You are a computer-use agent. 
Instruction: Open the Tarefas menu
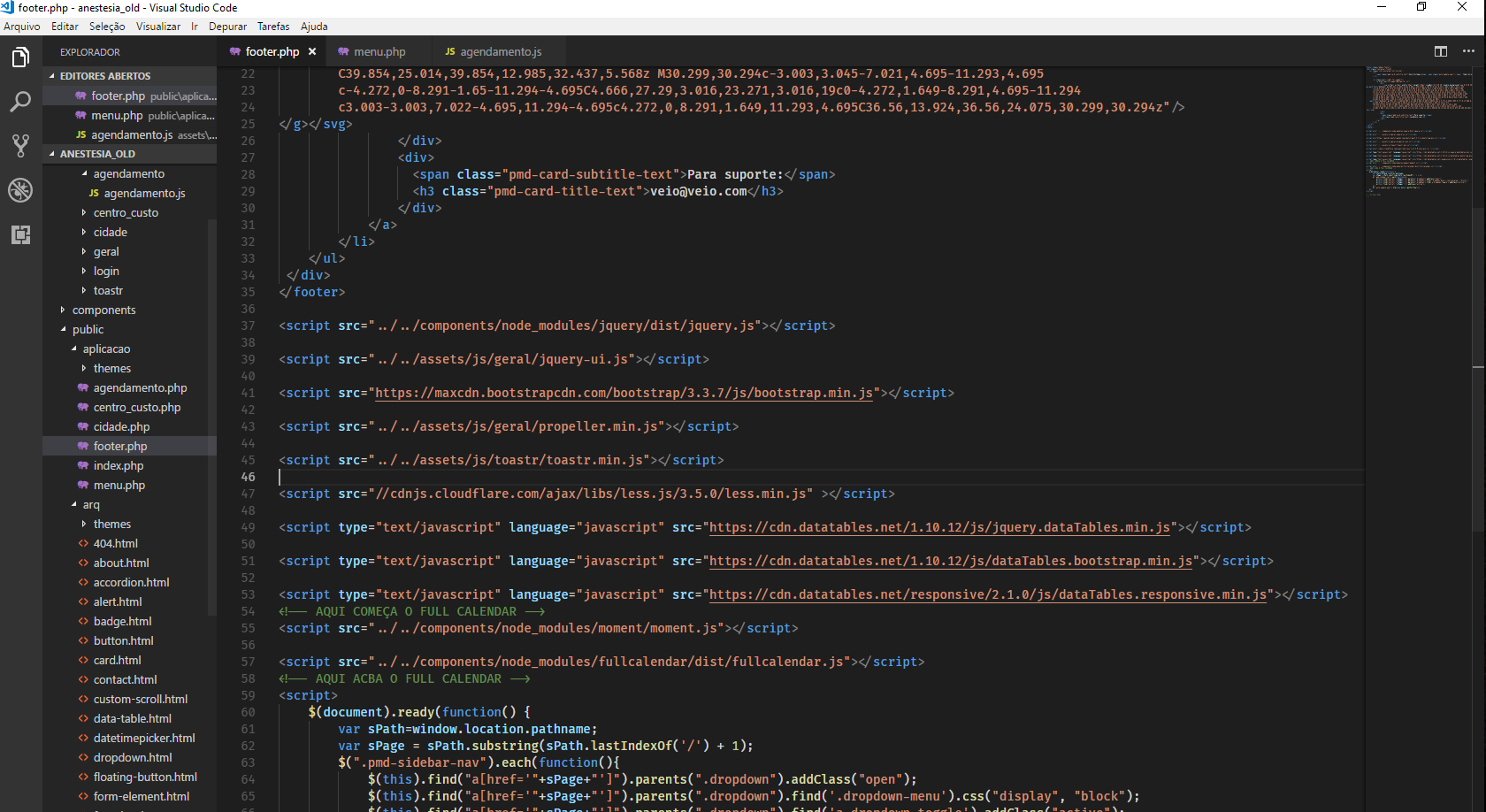(273, 27)
